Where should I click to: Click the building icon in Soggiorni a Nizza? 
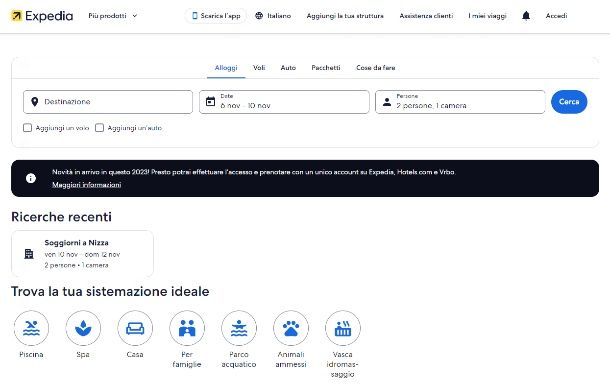29,254
